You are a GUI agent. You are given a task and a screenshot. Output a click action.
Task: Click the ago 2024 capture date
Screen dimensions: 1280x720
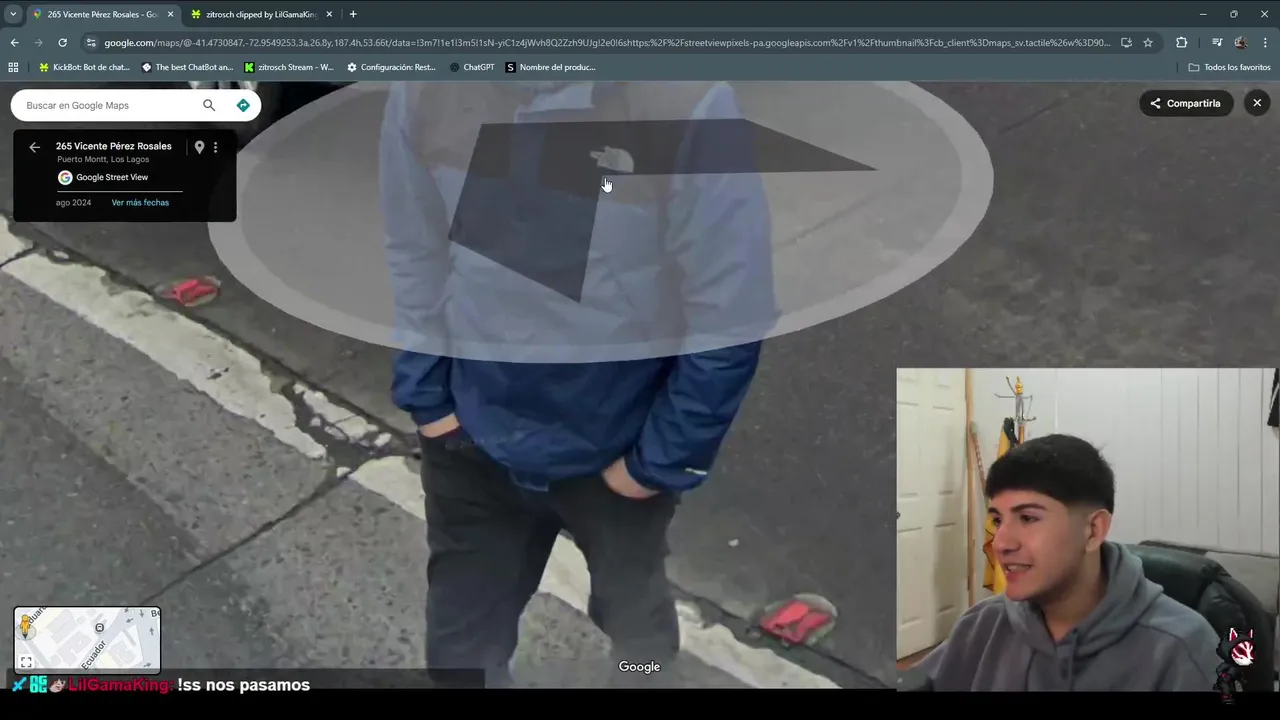pyautogui.click(x=73, y=202)
